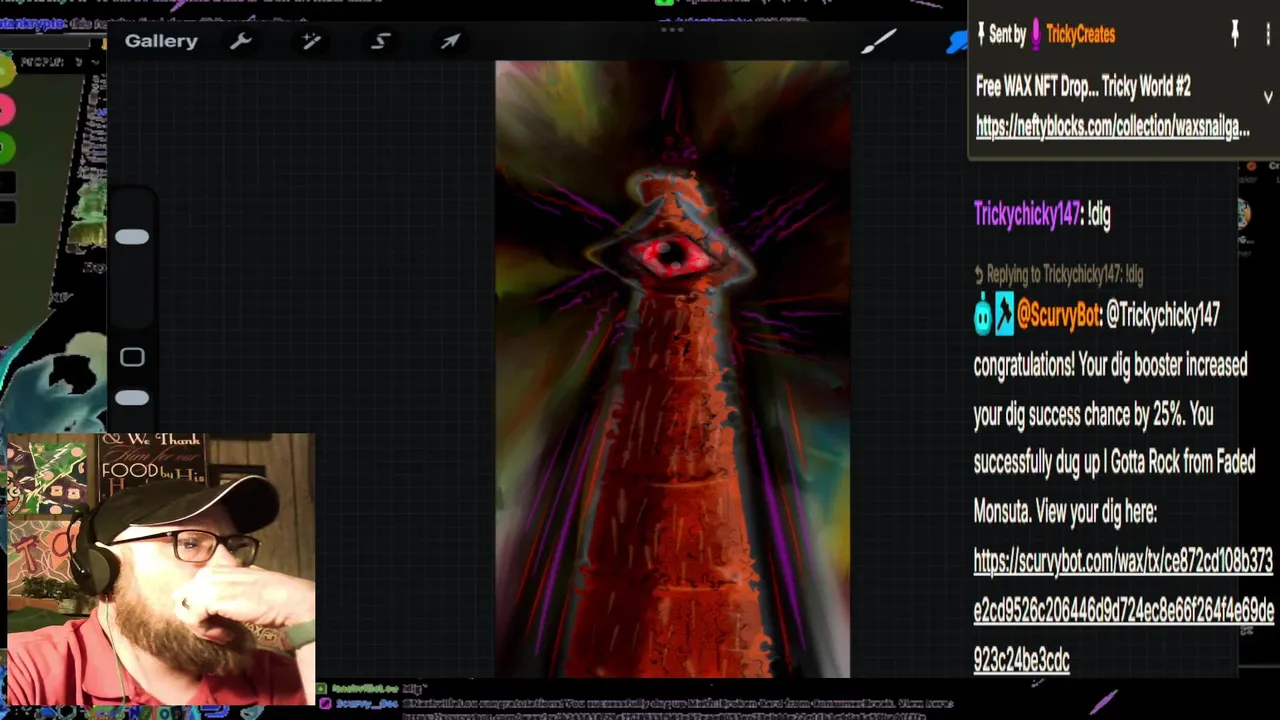Select the Paint brush tool
The image size is (1280, 720).
[x=879, y=41]
